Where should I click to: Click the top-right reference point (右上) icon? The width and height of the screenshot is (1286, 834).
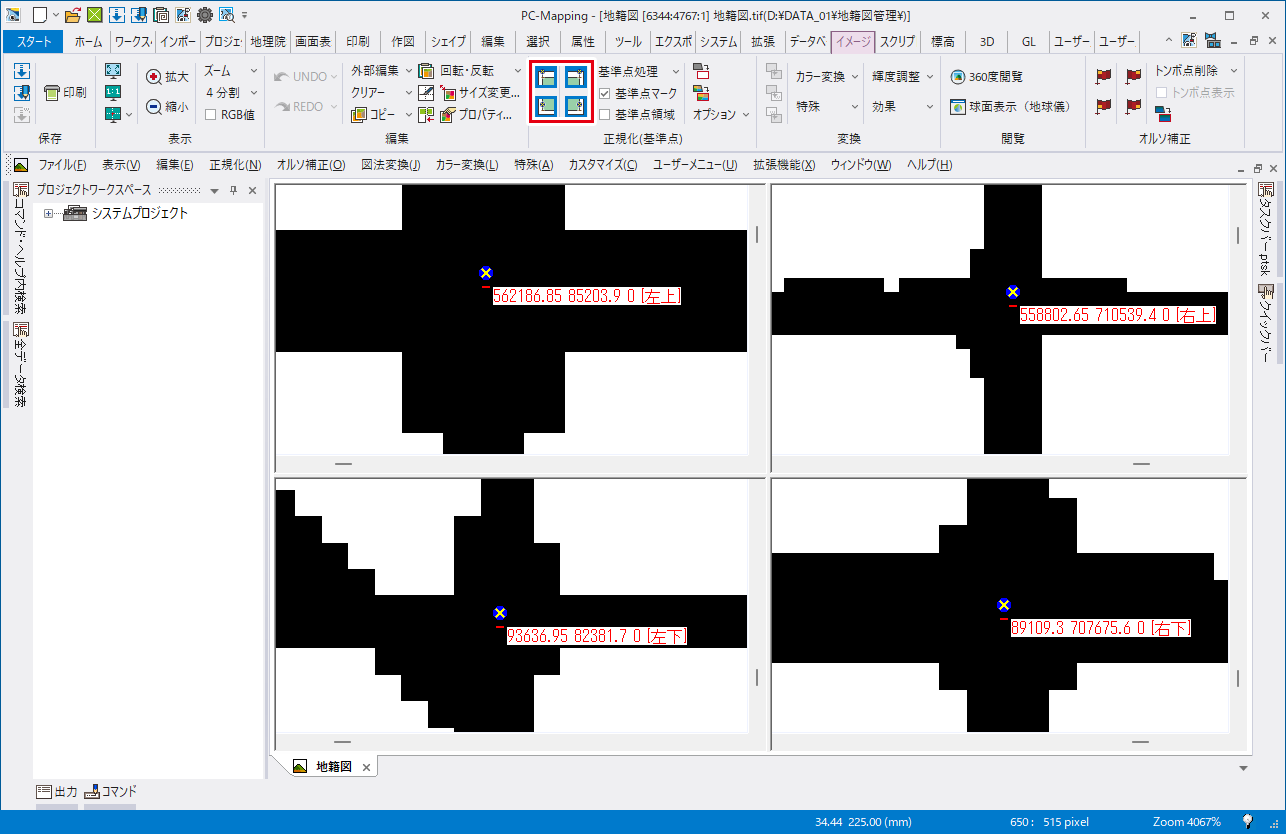tap(575, 77)
